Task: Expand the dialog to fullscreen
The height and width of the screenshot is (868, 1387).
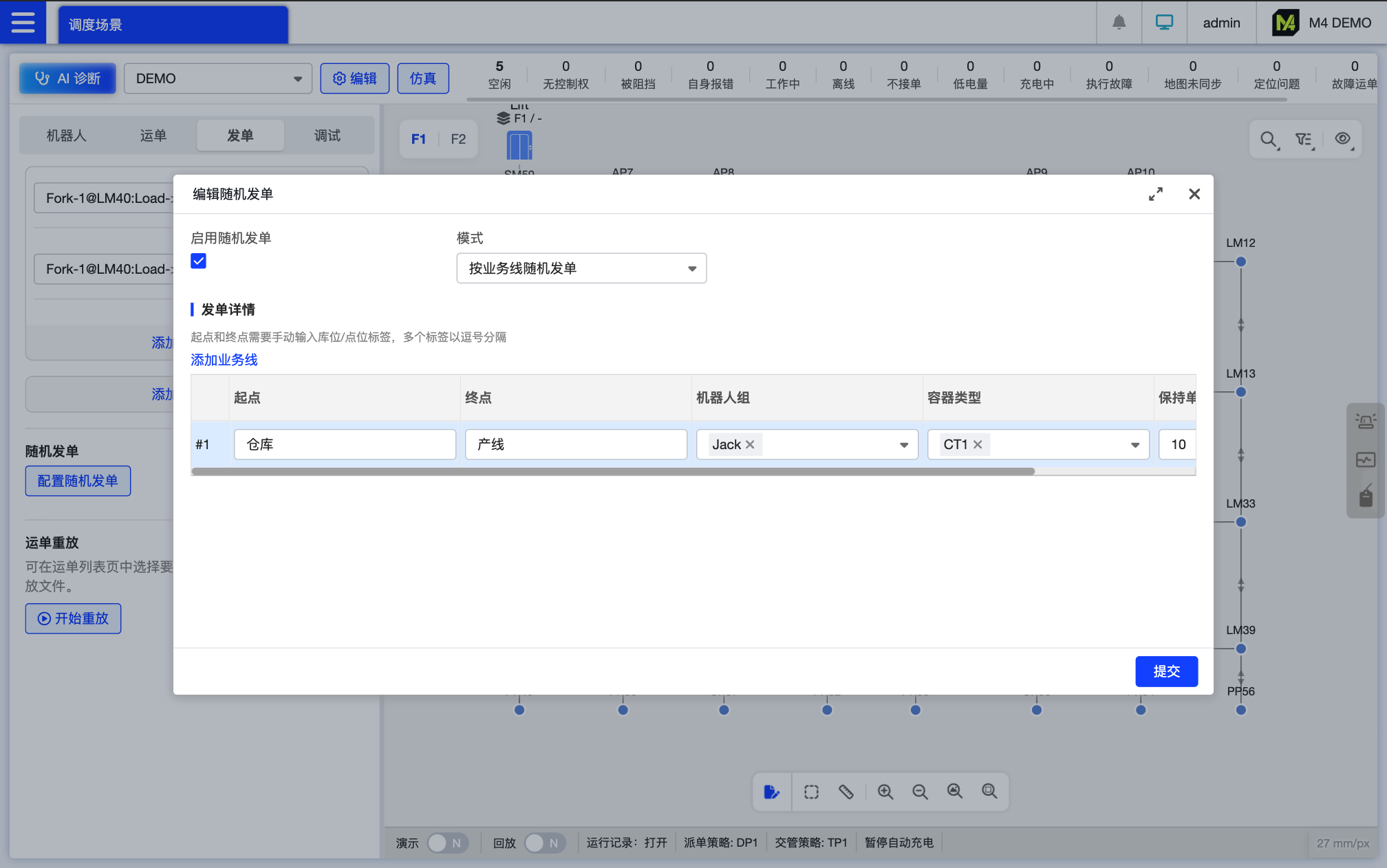Action: click(1156, 194)
